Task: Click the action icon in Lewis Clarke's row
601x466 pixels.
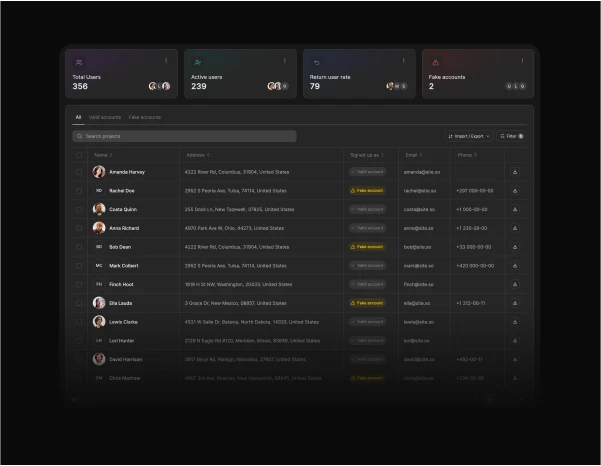Action: [x=515, y=322]
